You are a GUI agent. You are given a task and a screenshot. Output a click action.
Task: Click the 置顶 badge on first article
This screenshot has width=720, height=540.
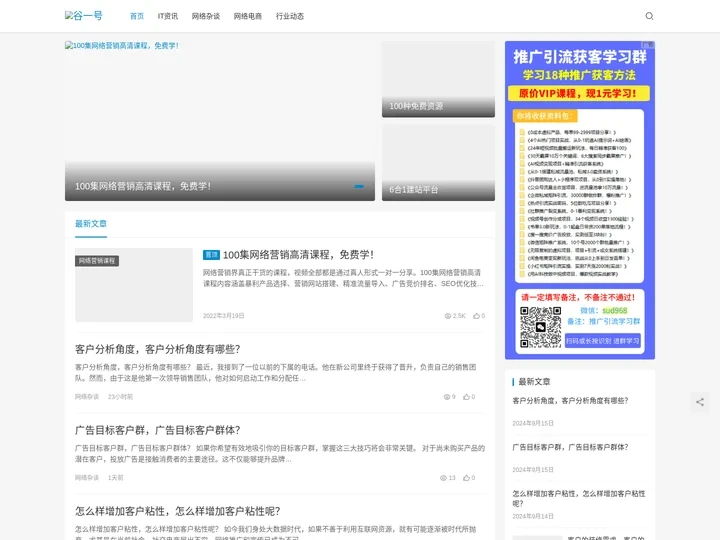(211, 255)
